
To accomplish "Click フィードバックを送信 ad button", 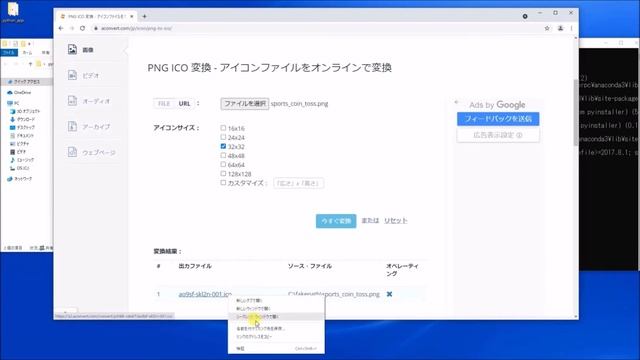I will 498,119.
